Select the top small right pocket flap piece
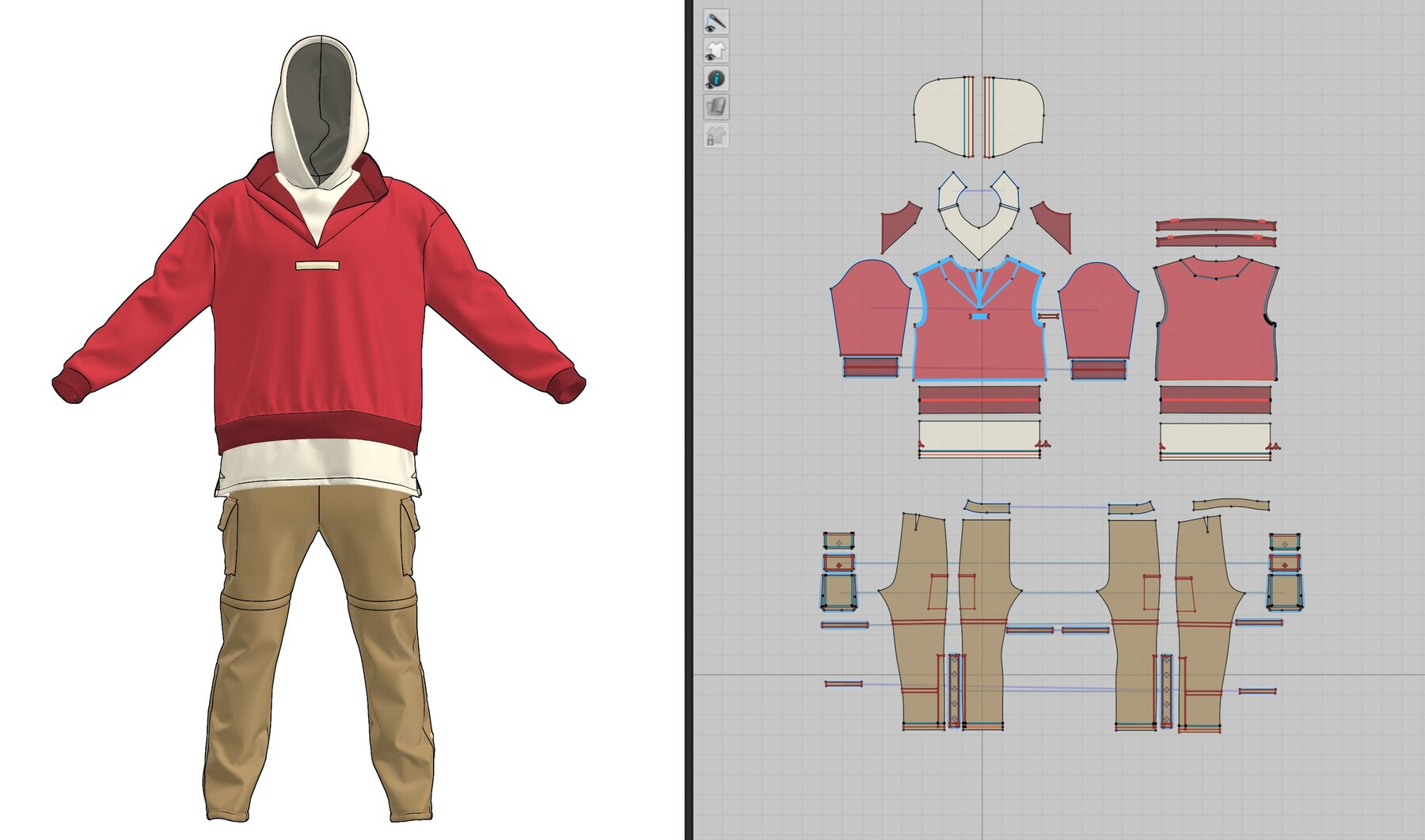 tap(1284, 542)
